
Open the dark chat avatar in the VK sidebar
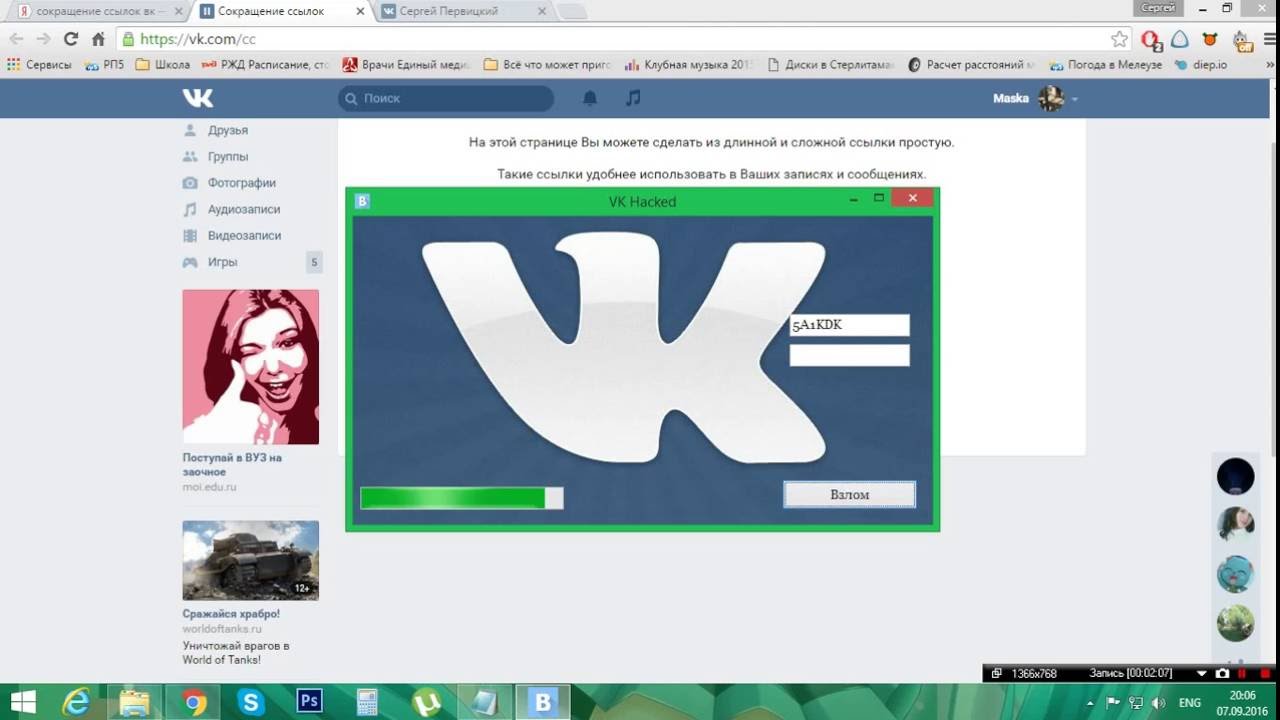pyautogui.click(x=1235, y=476)
